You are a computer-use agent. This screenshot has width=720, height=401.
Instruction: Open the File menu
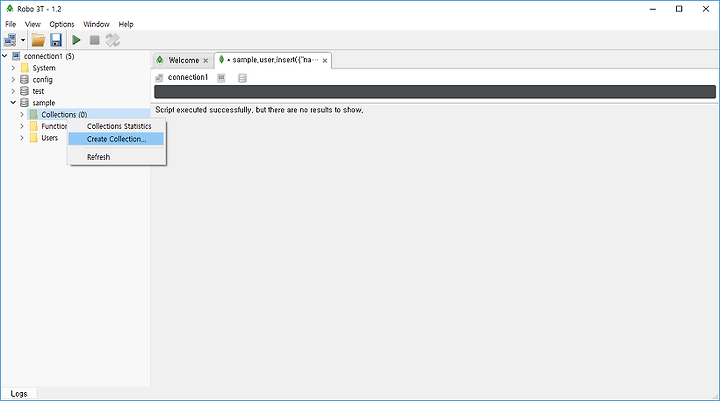[11, 24]
